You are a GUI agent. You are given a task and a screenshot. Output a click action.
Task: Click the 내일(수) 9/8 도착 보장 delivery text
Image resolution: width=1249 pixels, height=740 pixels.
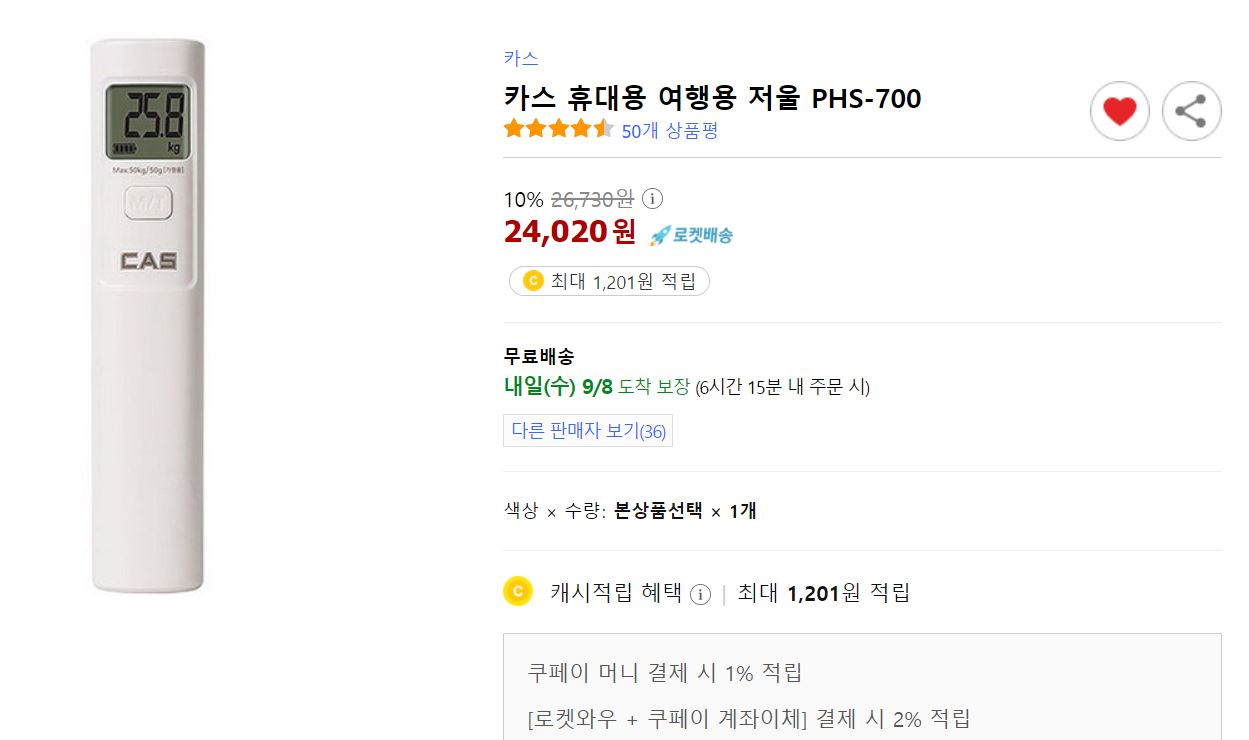tap(597, 387)
